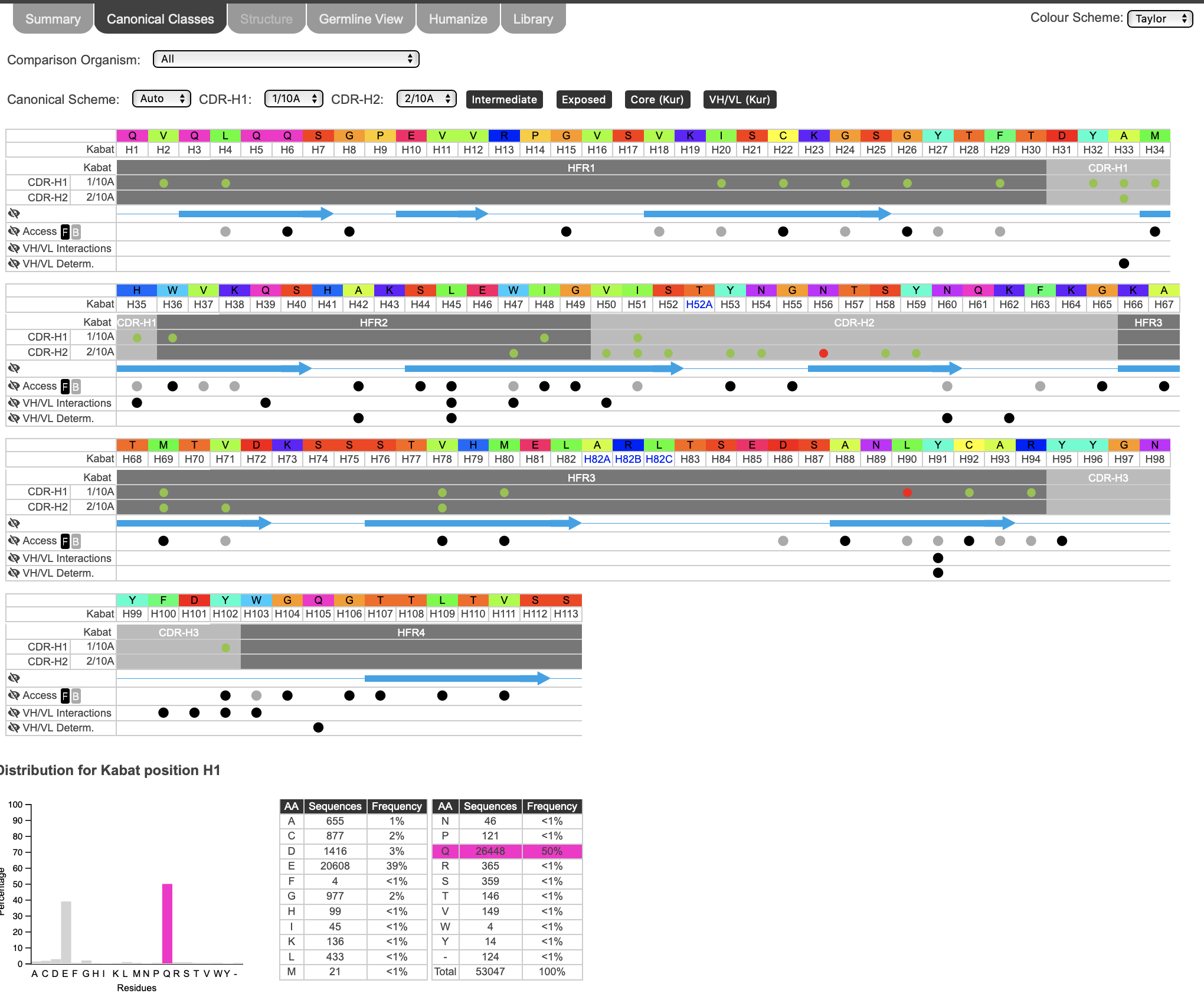Switch to the Summary tab
Screen dimensions: 1204x1000
52,18
